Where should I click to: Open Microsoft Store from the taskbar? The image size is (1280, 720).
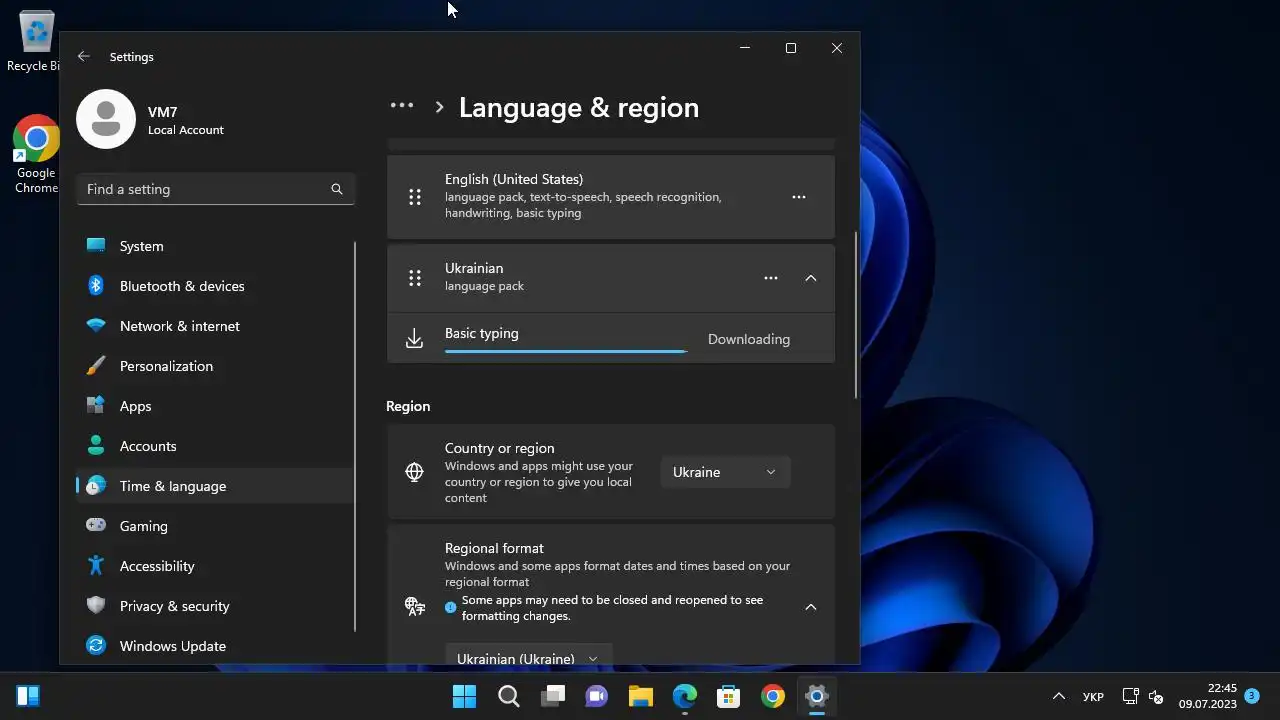(729, 696)
